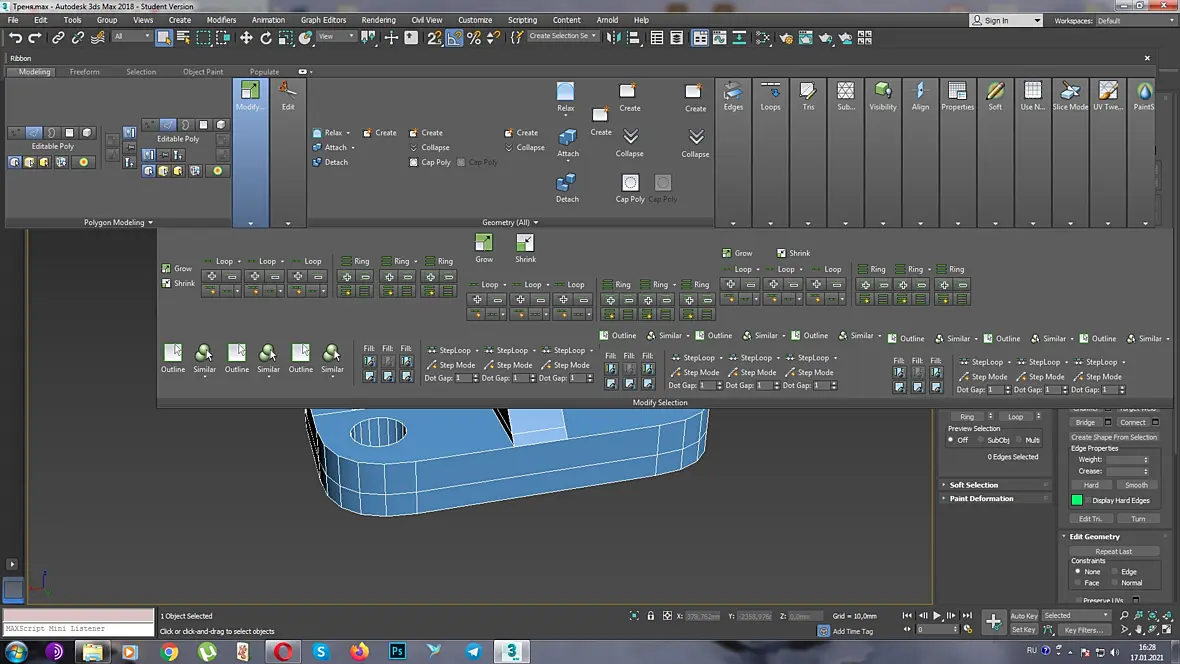Expand the Geometry (All) panel dropdown

coord(510,222)
